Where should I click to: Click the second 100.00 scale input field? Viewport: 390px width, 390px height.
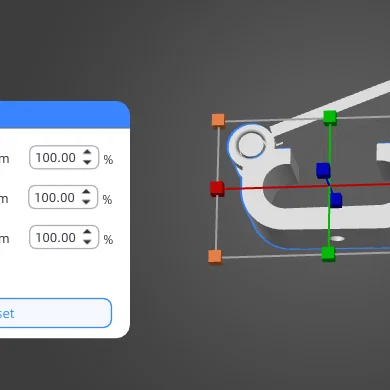63,197
